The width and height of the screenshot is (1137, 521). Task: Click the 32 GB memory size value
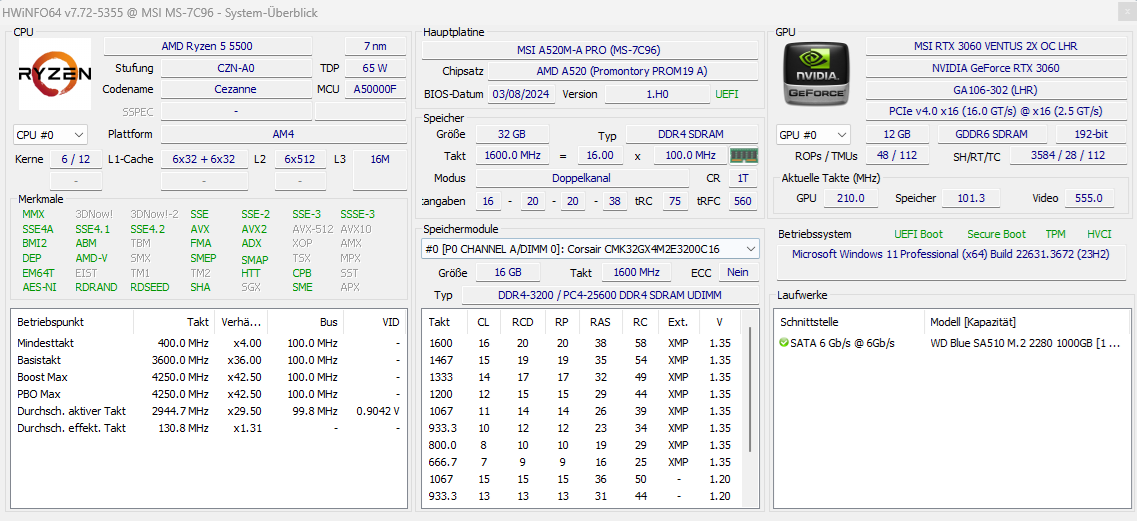[x=512, y=134]
